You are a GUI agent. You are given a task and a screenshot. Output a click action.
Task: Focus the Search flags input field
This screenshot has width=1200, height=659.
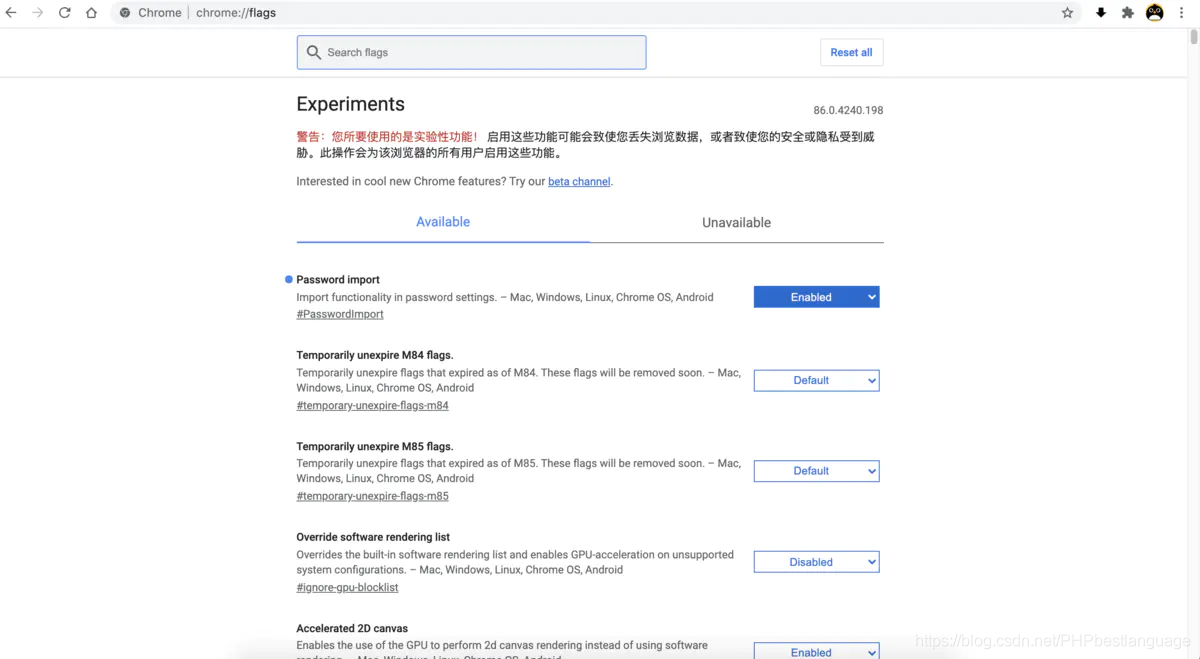[471, 52]
